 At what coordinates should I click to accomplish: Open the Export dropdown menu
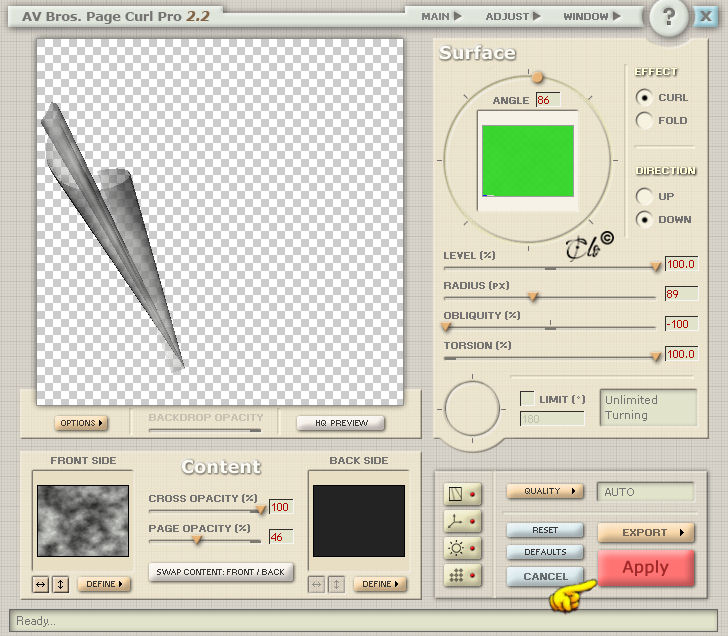click(646, 532)
